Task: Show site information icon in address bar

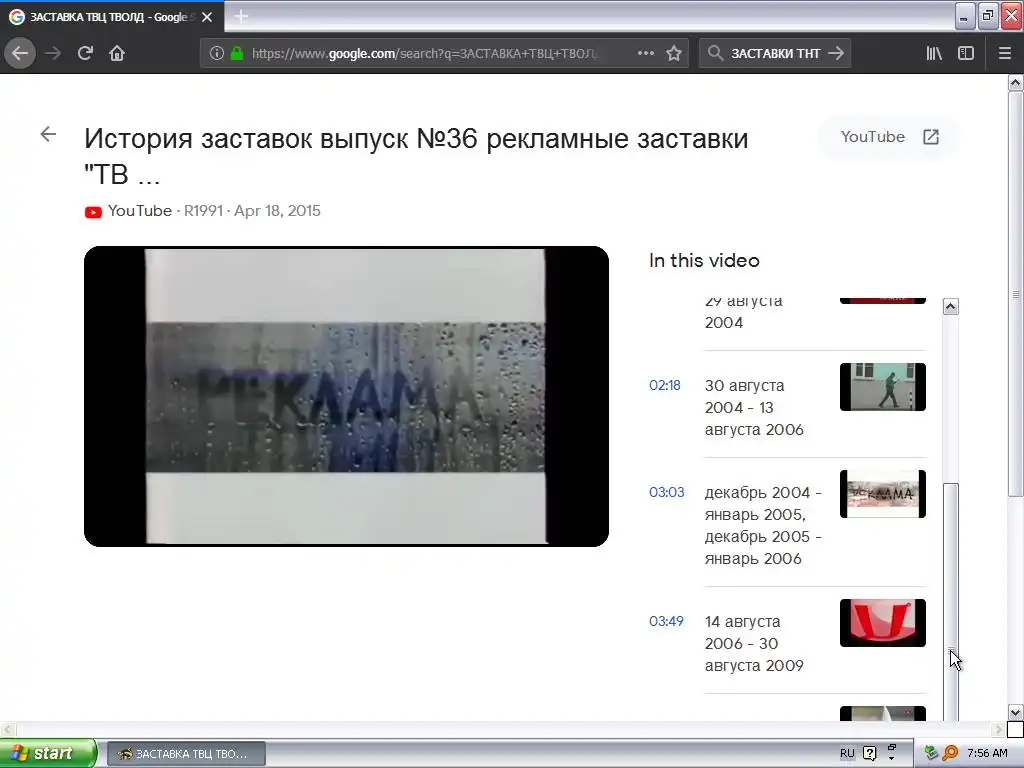Action: (x=216, y=53)
